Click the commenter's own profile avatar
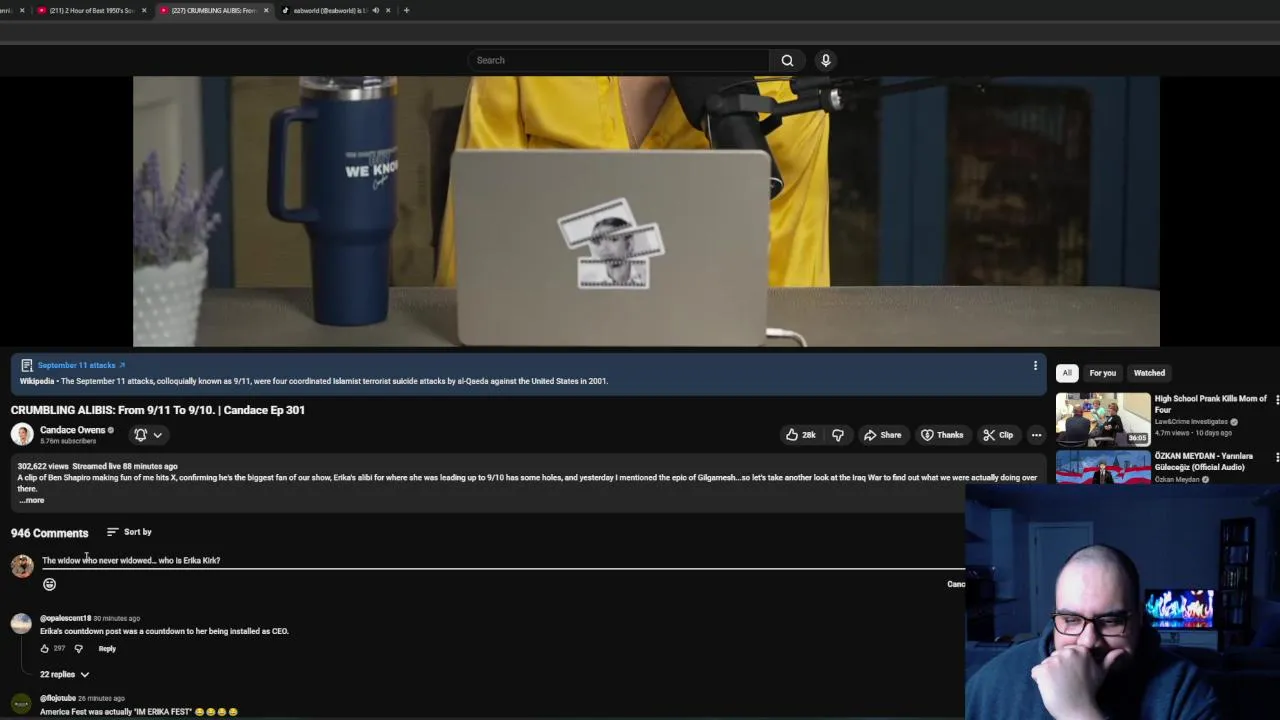Screen dimensions: 1280x720 click(x=21, y=566)
